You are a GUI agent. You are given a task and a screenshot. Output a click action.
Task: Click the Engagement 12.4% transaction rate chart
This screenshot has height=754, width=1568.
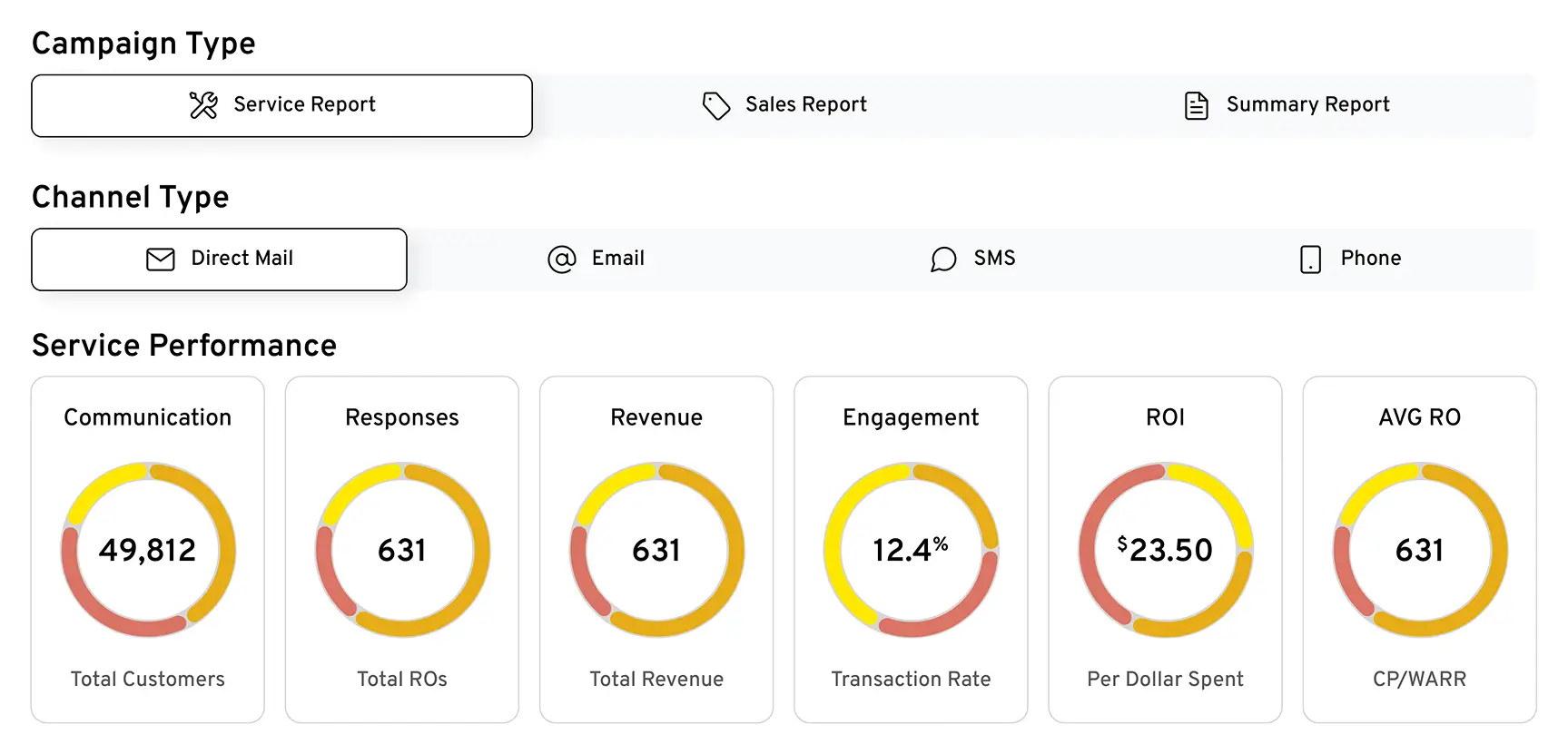pyautogui.click(x=911, y=550)
